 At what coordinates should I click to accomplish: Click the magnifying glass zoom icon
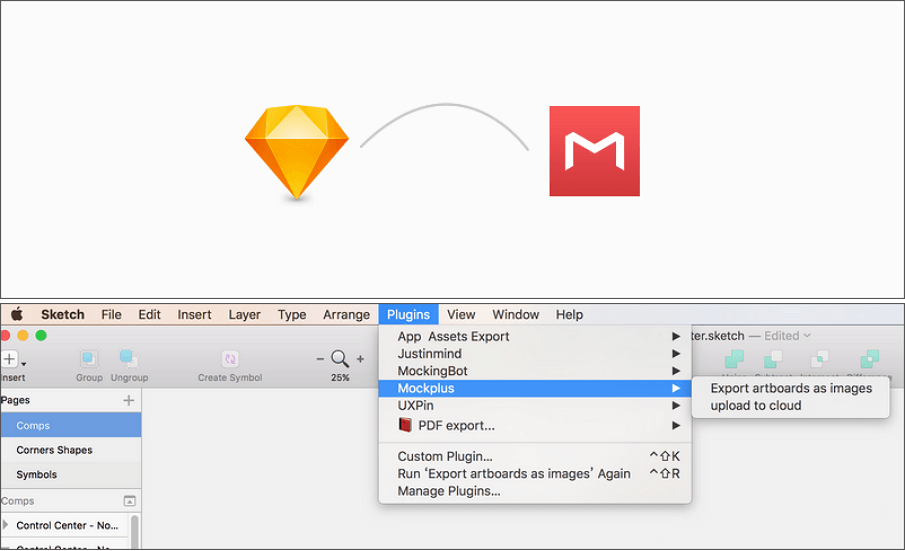pos(340,359)
